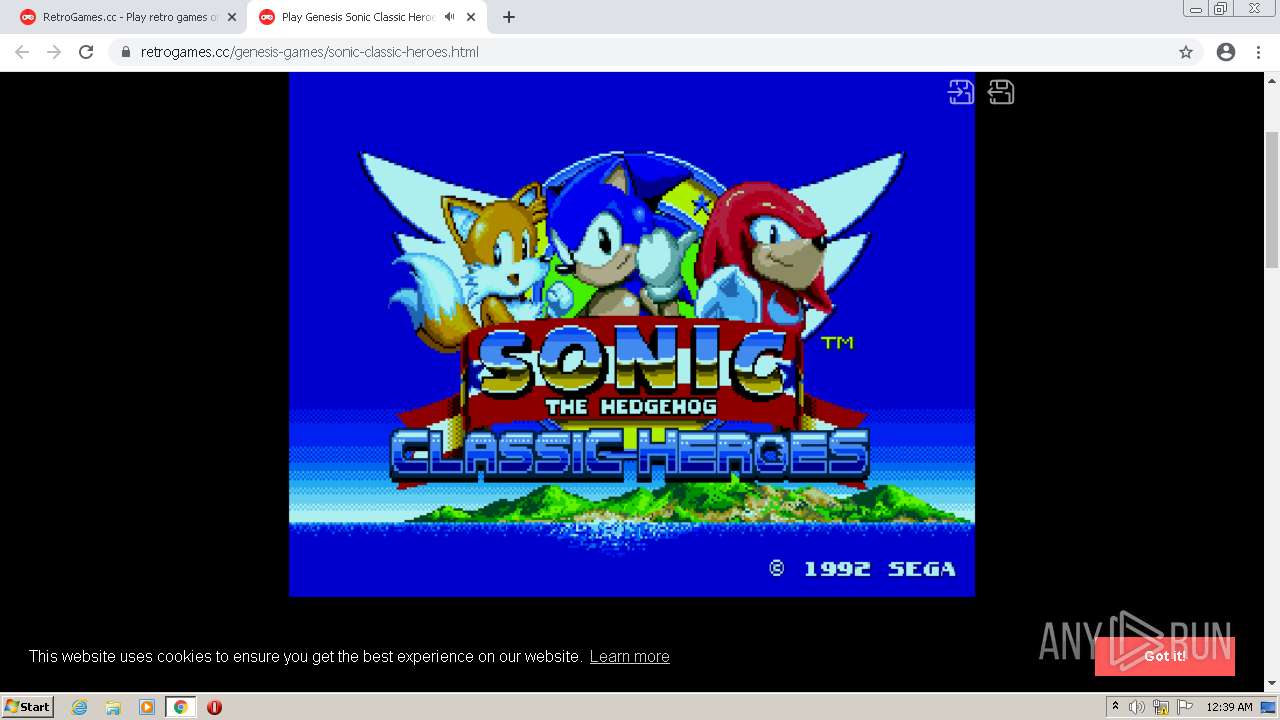
Task: Click the network tray icon
Action: point(1161,707)
